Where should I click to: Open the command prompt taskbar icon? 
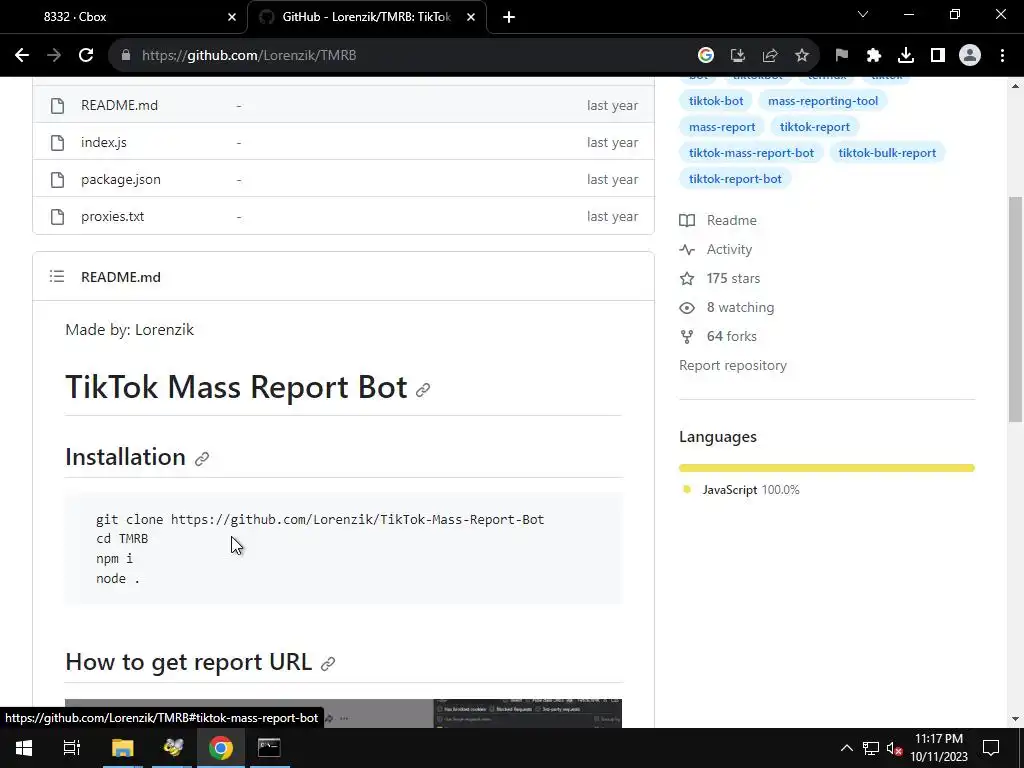pyautogui.click(x=268, y=748)
